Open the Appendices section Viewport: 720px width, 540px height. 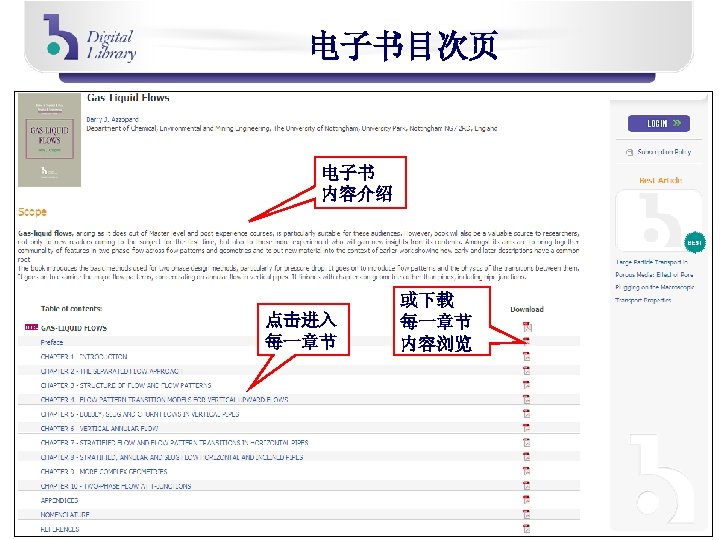point(59,500)
